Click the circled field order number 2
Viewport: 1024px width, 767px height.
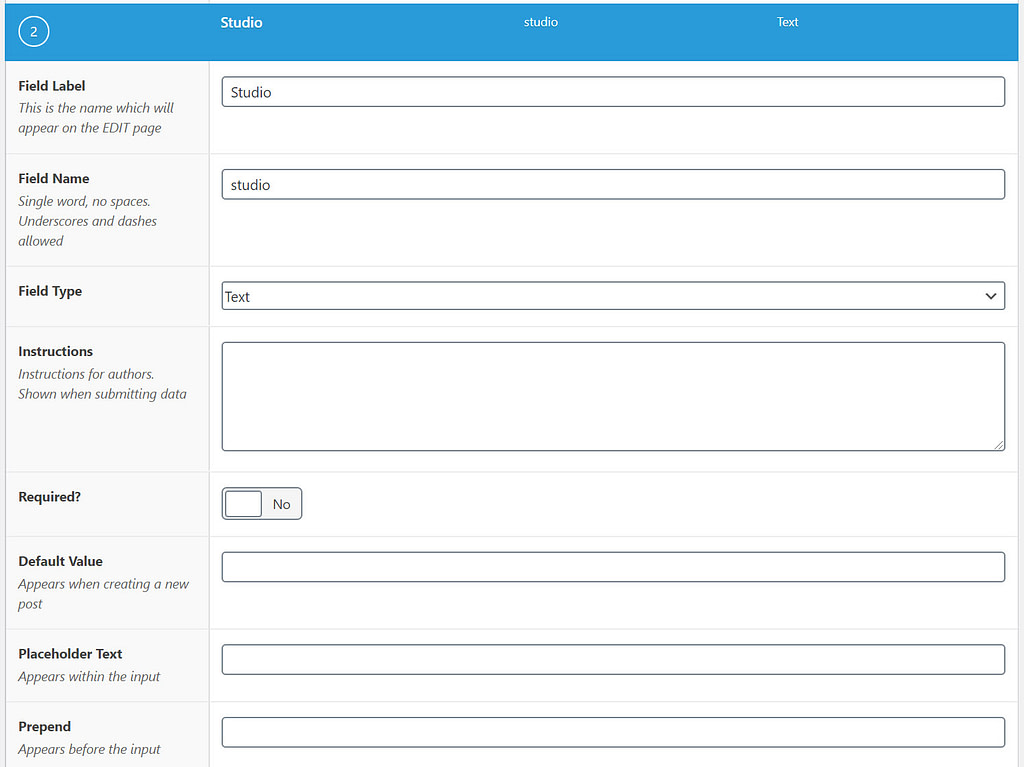33,32
